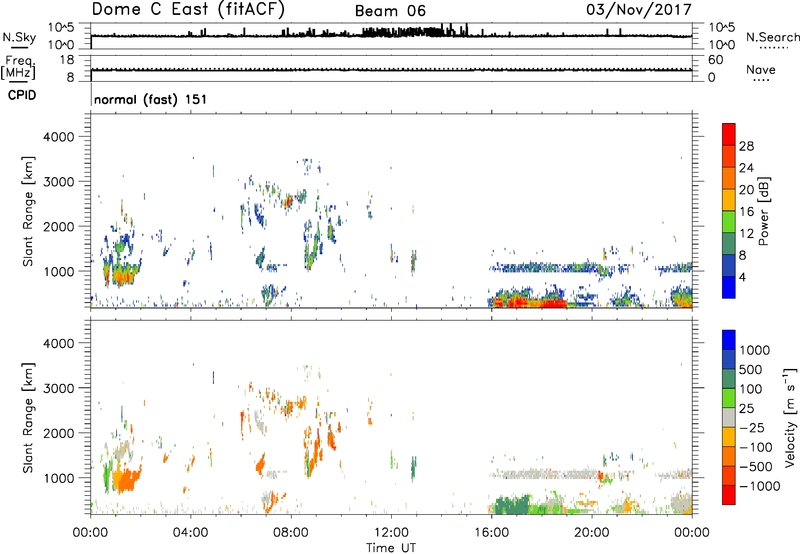The image size is (800, 554).
Task: Click the 4000 km tick on the power panel
Action: (58, 137)
